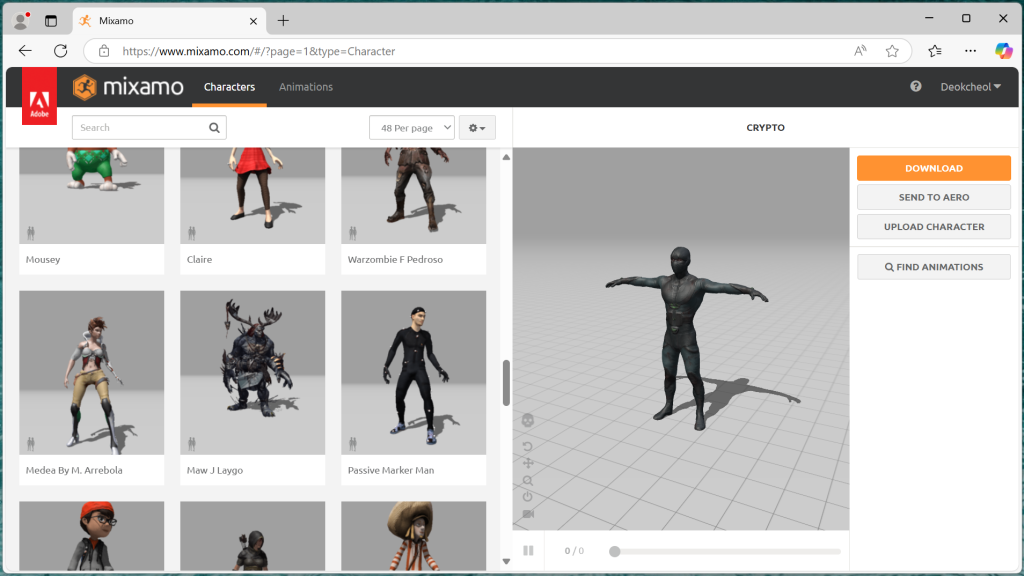Toggle the camera follow video icon
Viewport: 1024px width, 576px height.
pyautogui.click(x=528, y=514)
